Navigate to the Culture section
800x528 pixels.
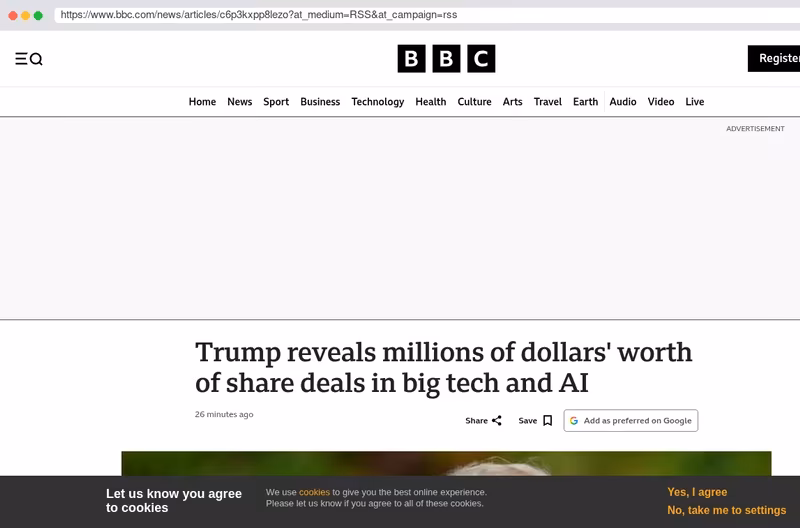click(474, 102)
